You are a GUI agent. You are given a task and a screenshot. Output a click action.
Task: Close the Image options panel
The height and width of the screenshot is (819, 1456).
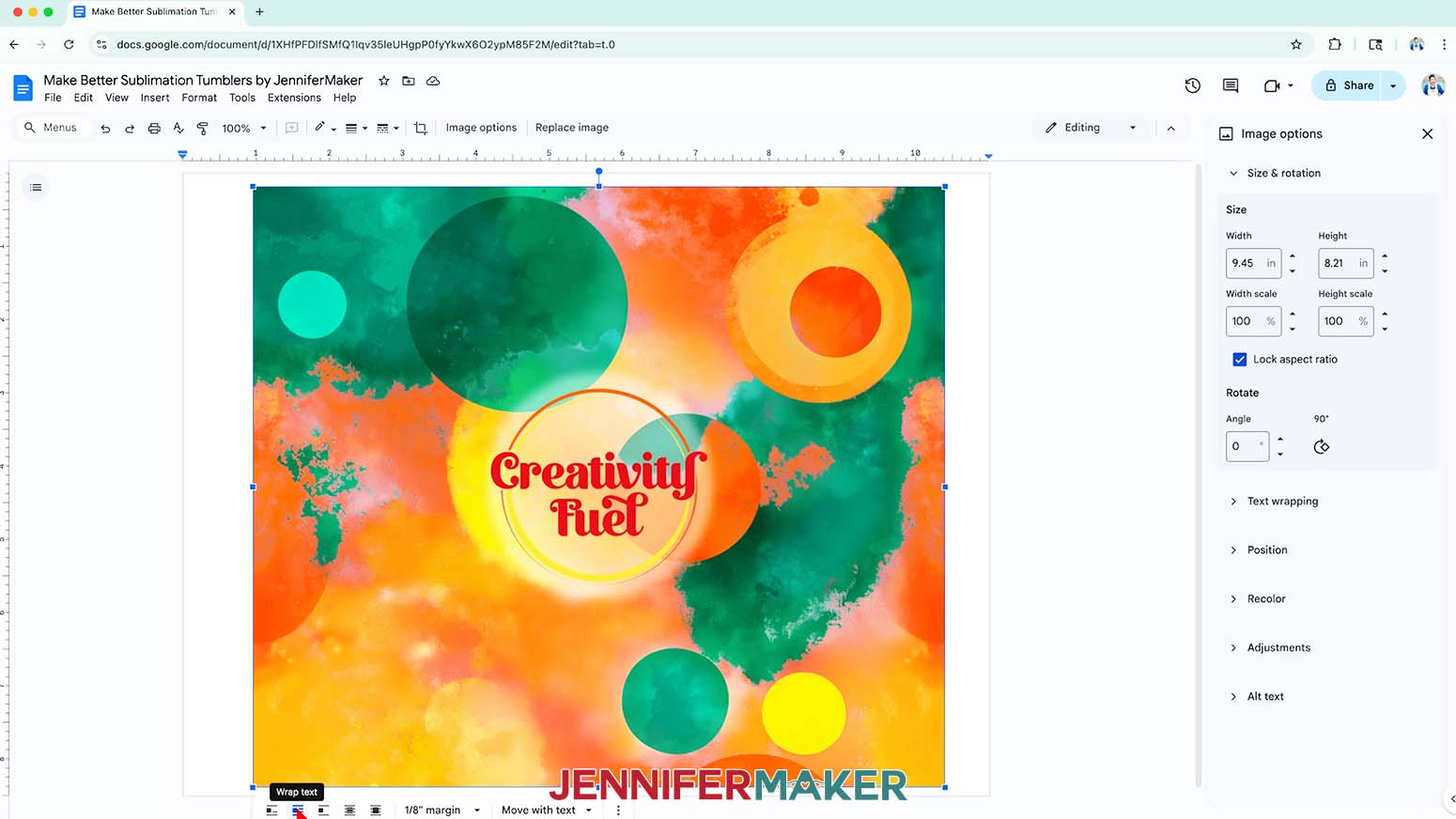(1427, 133)
